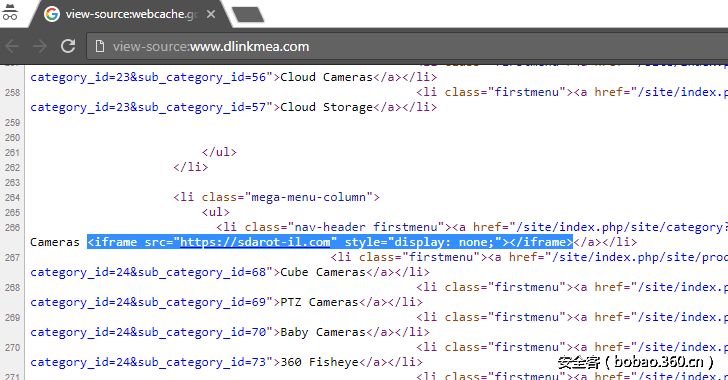
Task: Click the 'nav-header firstmenu' class value
Action: click(366, 227)
